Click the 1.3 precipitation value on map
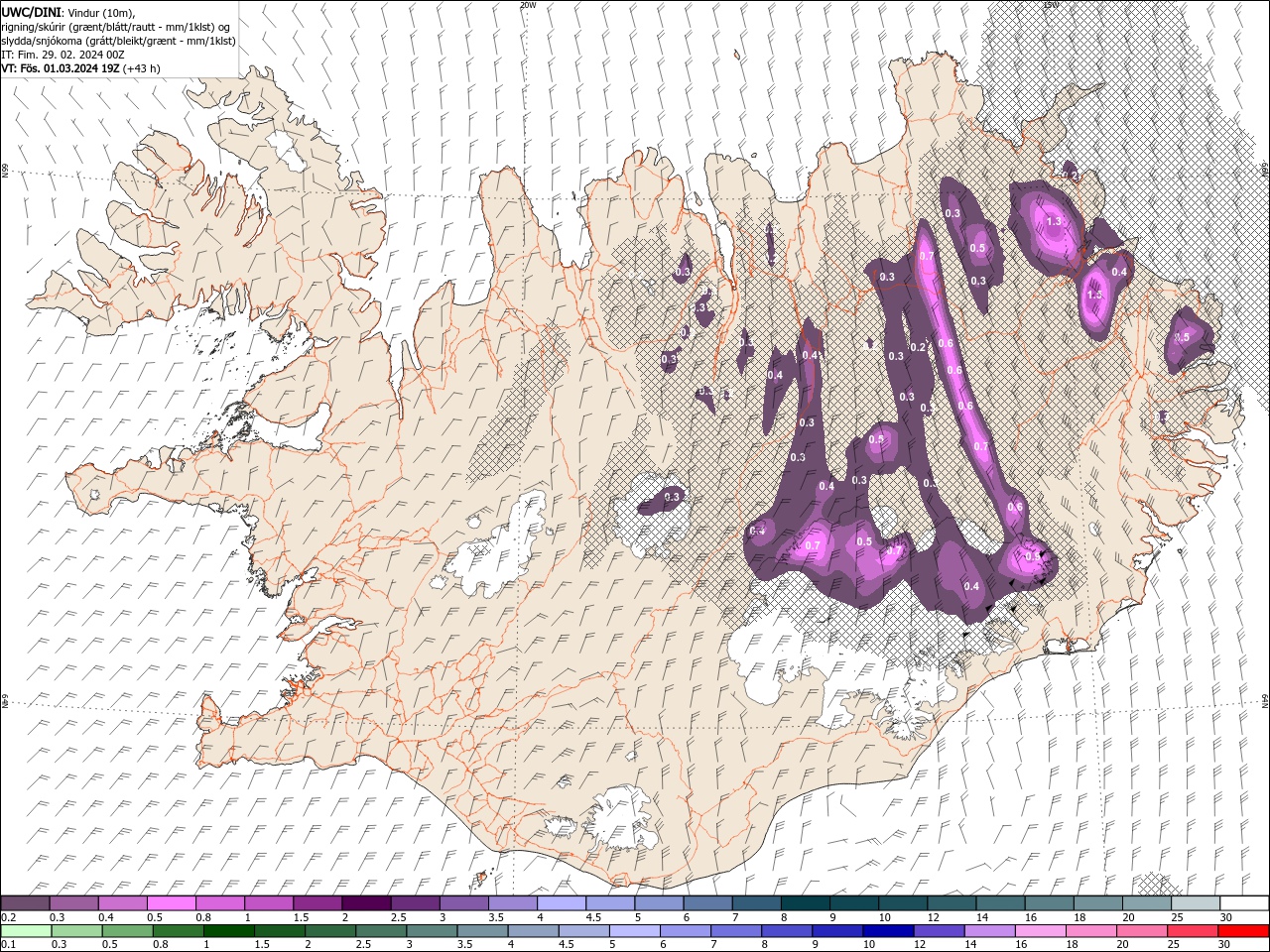Image resolution: width=1270 pixels, height=952 pixels. [x=1054, y=221]
